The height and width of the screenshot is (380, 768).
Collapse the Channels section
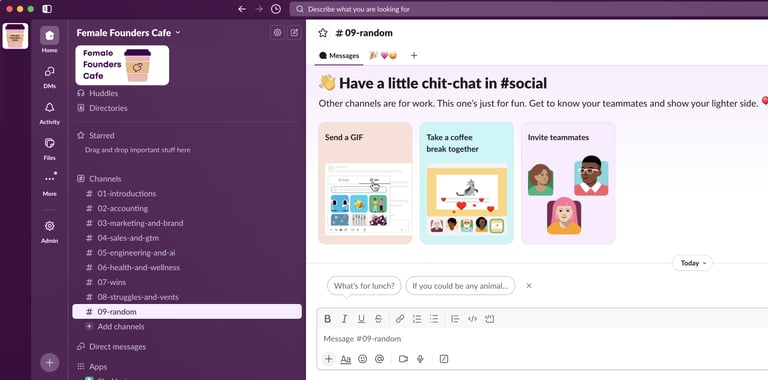tap(105, 179)
